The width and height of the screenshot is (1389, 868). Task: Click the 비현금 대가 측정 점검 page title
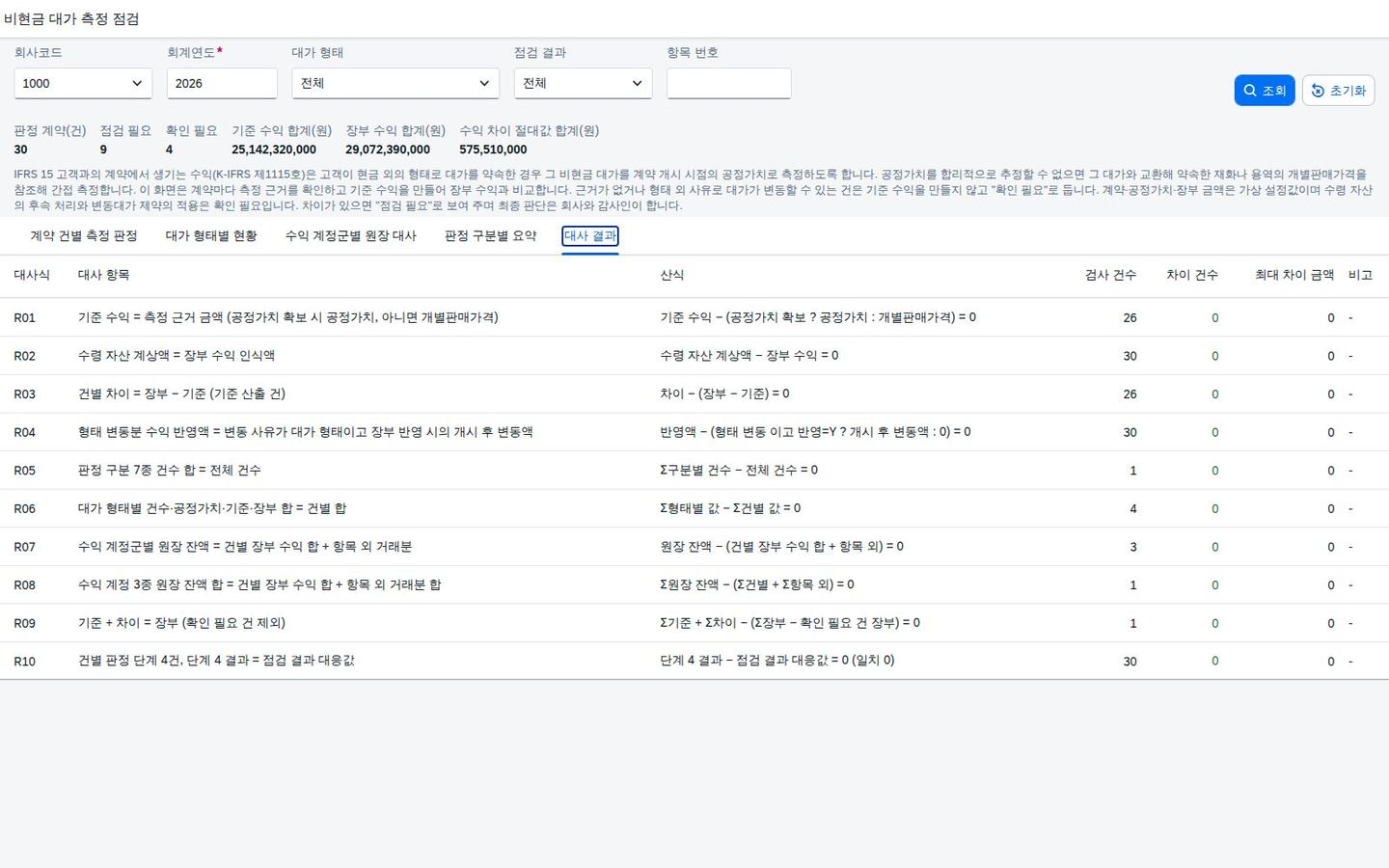pos(72,18)
